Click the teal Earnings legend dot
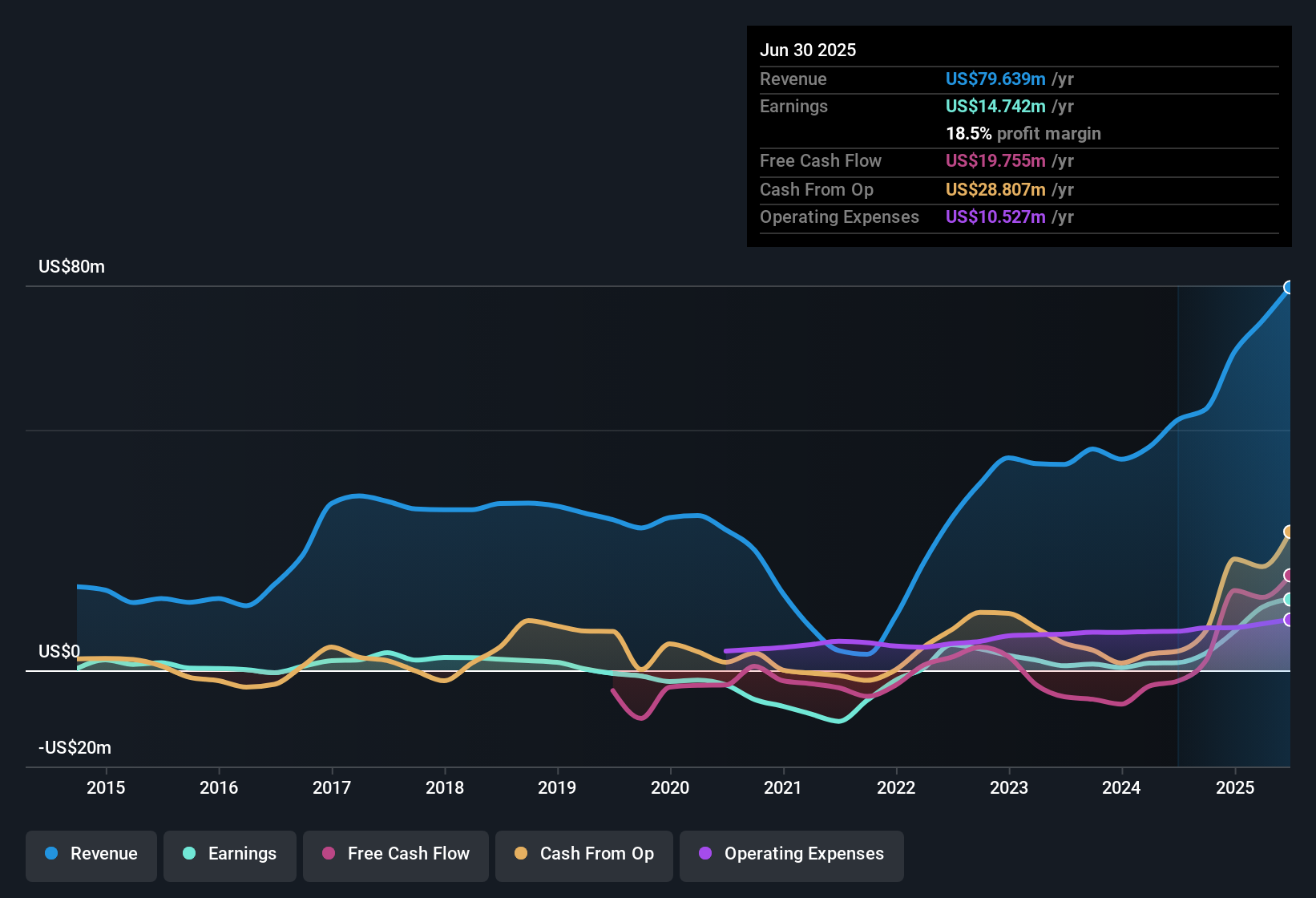 point(189,854)
